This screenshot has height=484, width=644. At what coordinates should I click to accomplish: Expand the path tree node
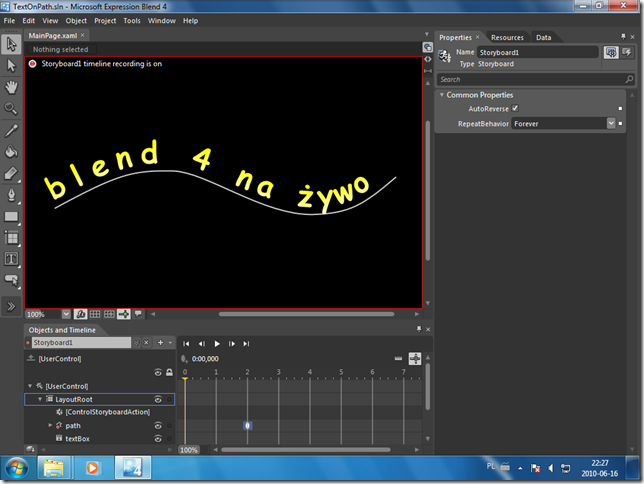(50, 425)
